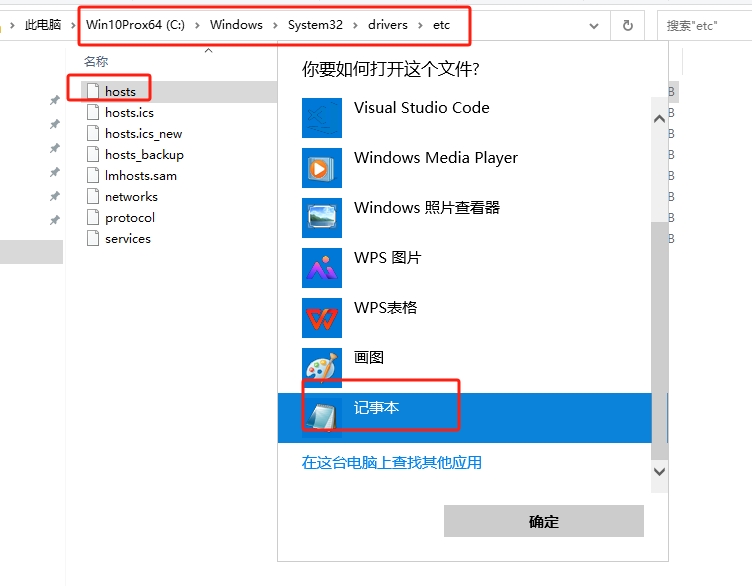Image resolution: width=752 pixels, height=586 pixels.
Task: Sort files by 名称 column header
Action: [x=96, y=61]
